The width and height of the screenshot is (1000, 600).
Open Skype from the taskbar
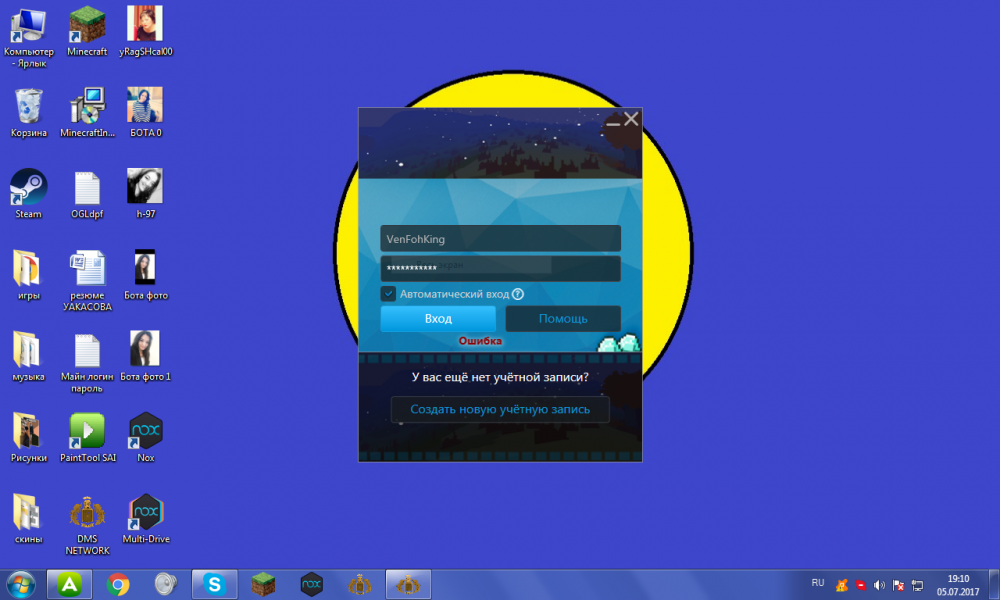(213, 584)
